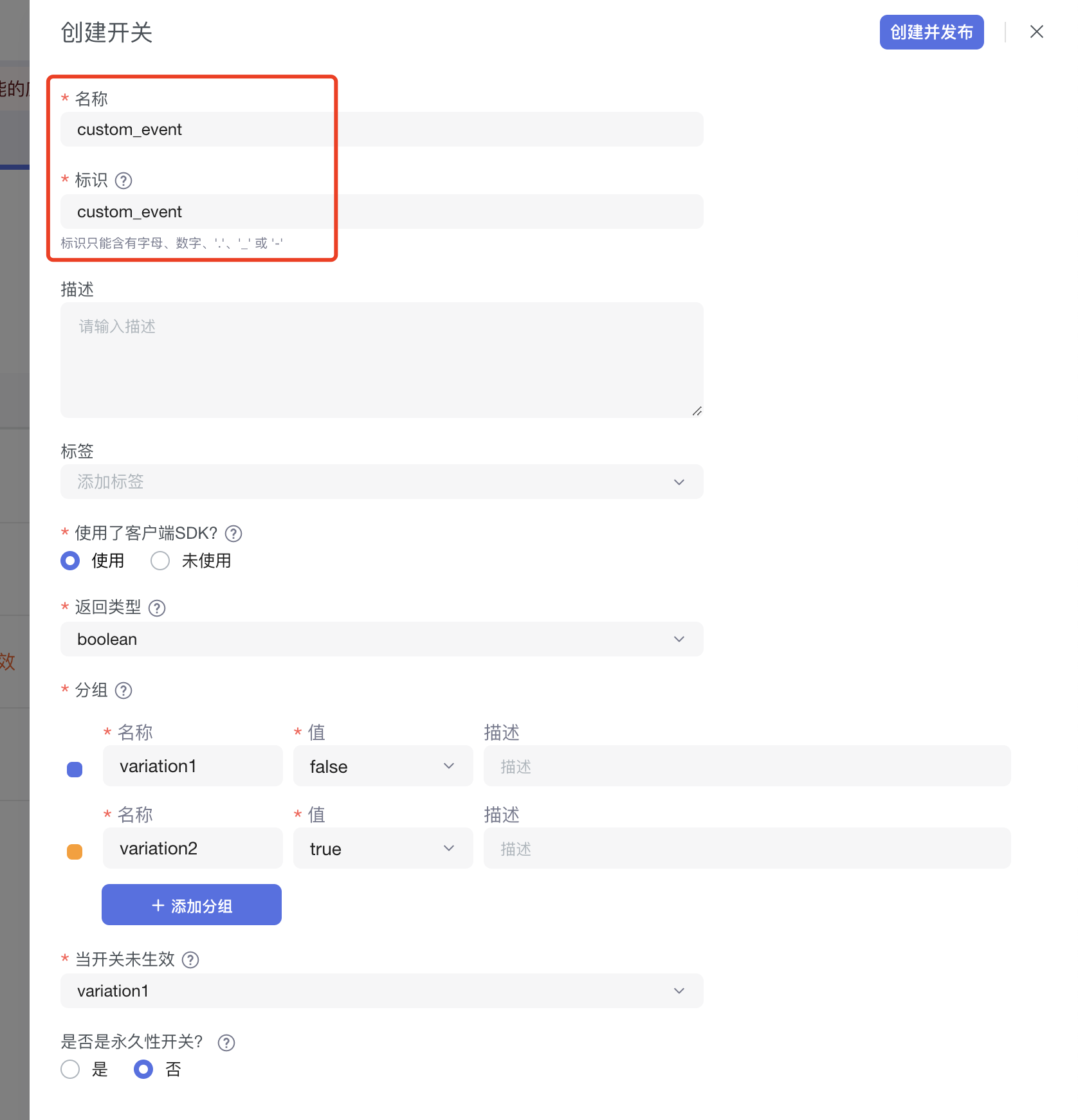The width and height of the screenshot is (1078, 1120).
Task: Click the orange variation2 color swatch
Action: 75,852
